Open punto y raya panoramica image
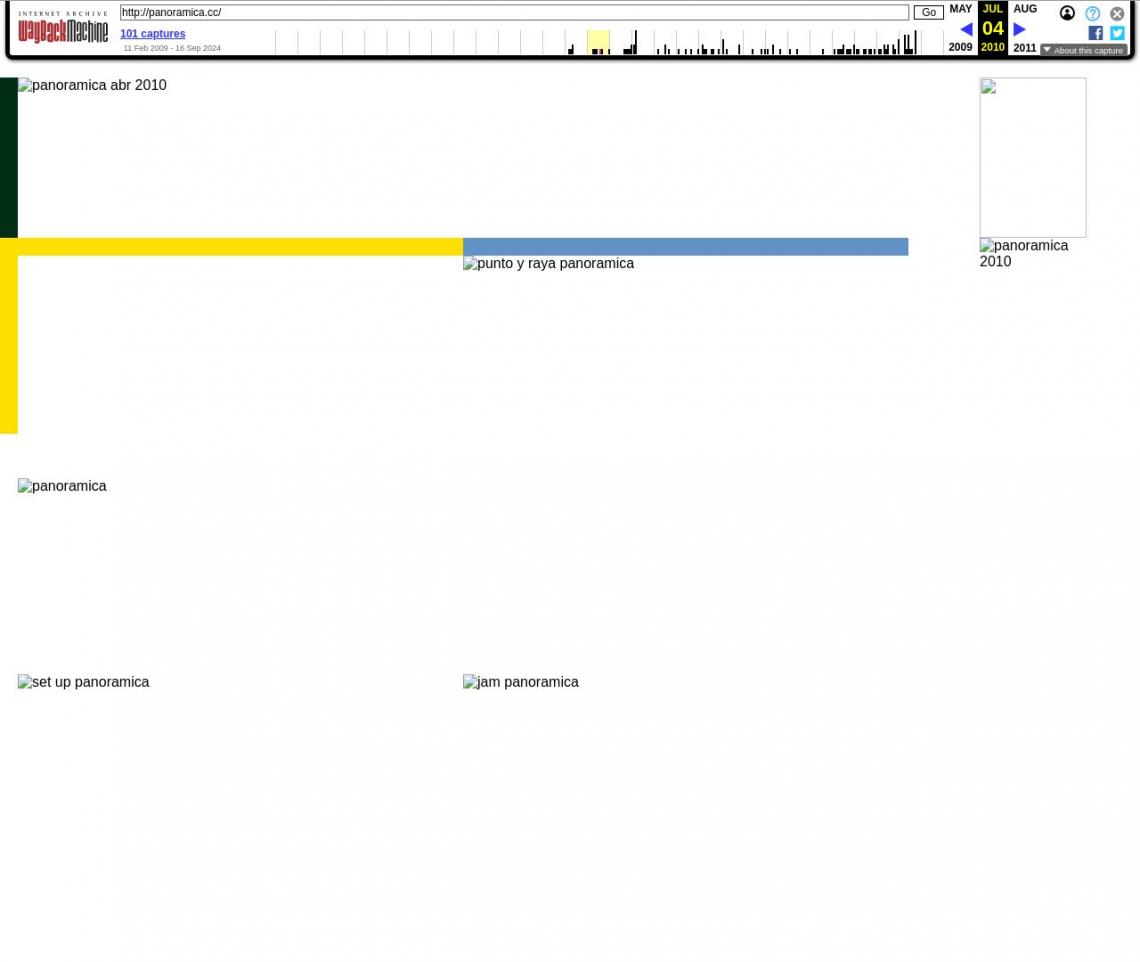This screenshot has height=962, width=1140. click(548, 263)
